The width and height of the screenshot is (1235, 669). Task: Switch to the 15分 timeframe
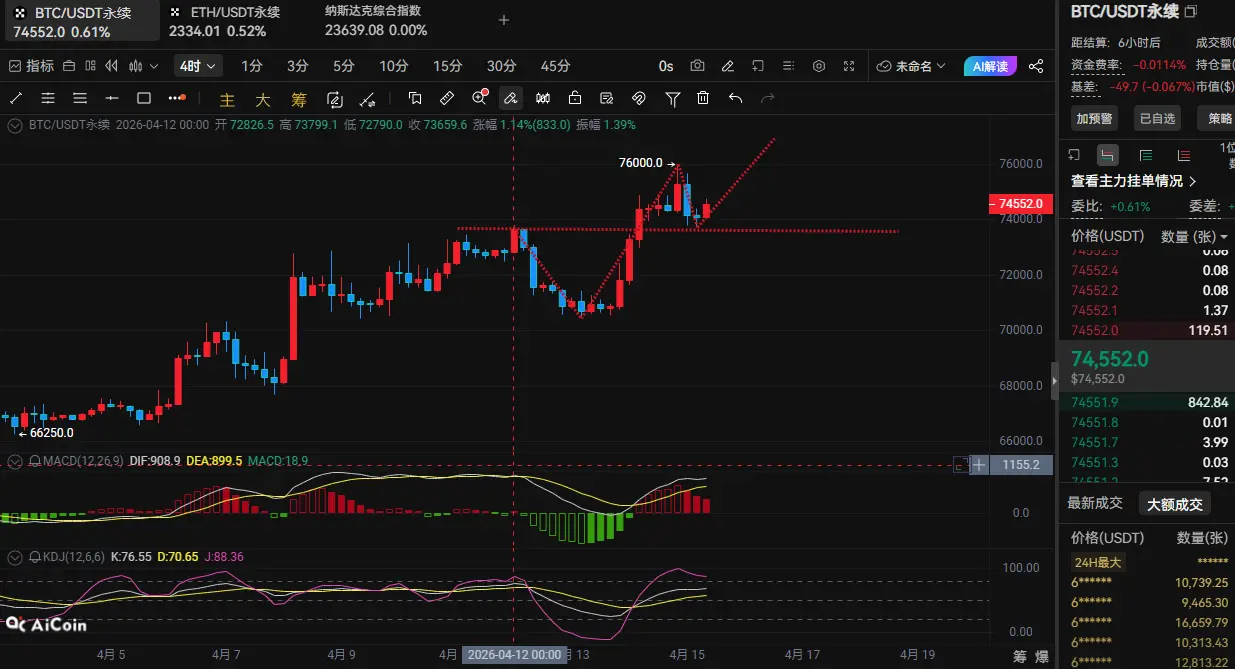[447, 66]
